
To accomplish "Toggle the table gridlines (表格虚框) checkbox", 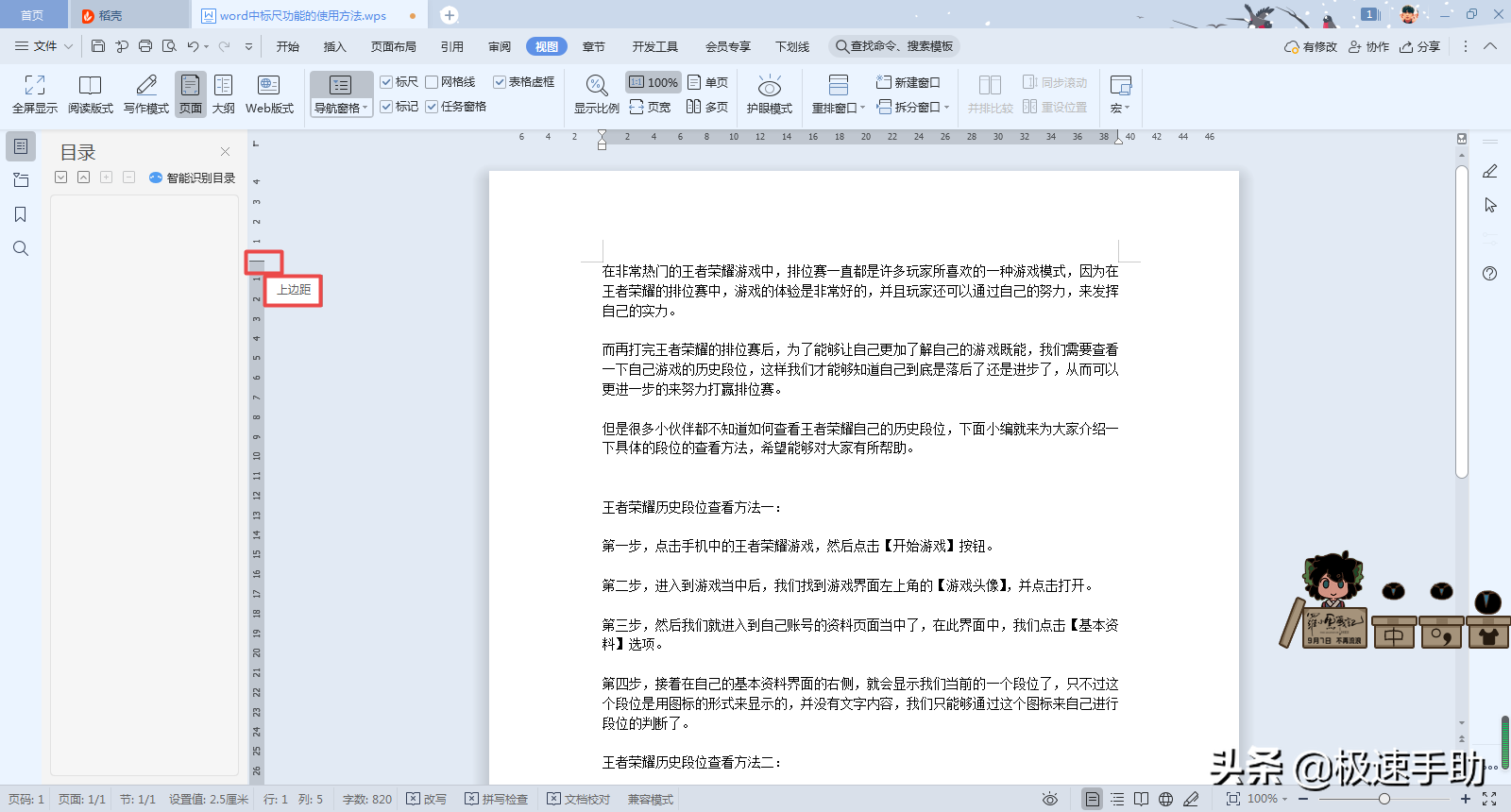I will 500,82.
